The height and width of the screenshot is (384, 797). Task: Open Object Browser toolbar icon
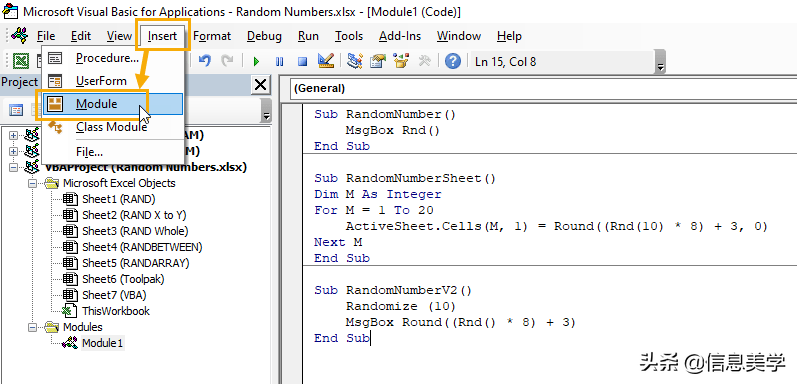401,61
